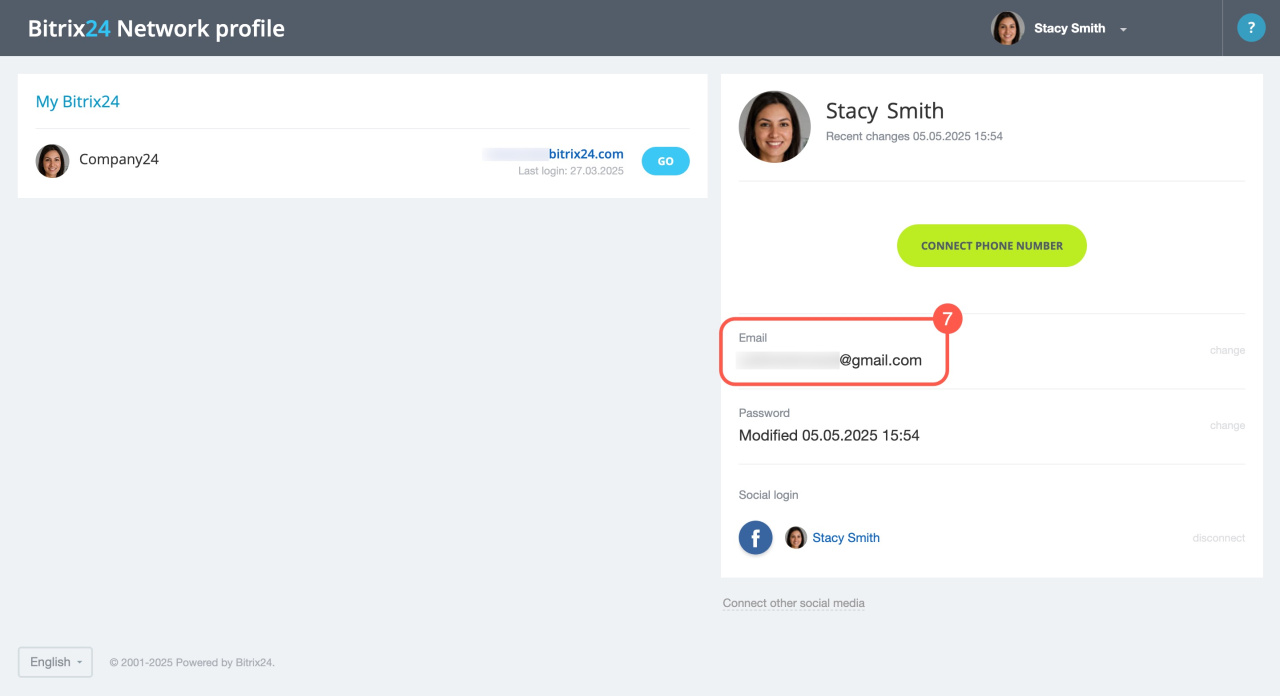Click Bitrix24 Network profile logo title
This screenshot has height=696, width=1280.
[x=156, y=28]
